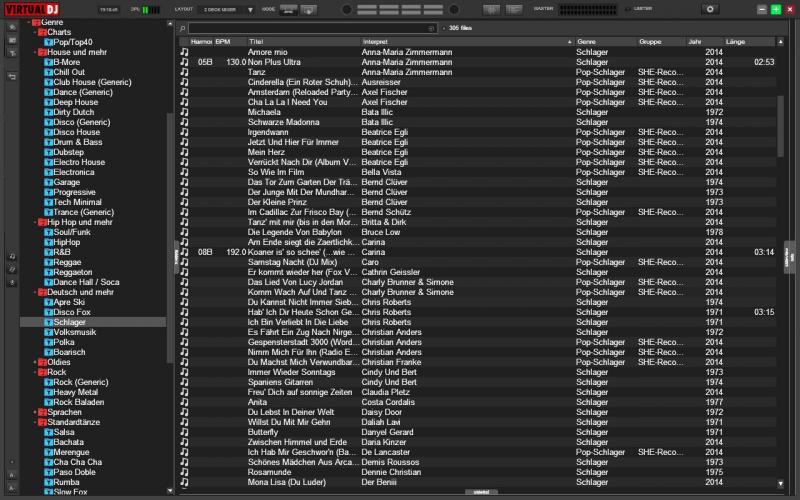
Task: Click the right round knob in the top bar
Action: click(454, 10)
